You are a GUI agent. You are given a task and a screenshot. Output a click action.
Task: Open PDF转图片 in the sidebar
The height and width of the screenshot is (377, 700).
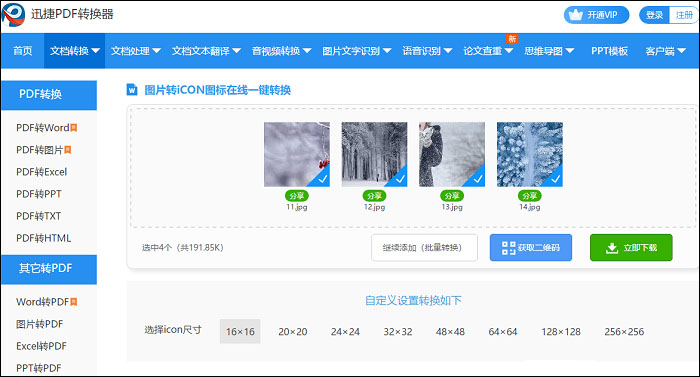click(x=40, y=150)
